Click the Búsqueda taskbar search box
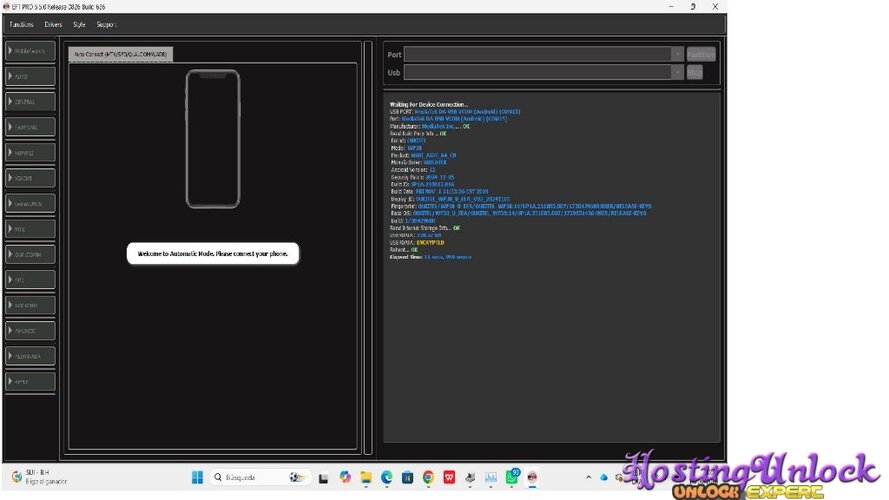Image resolution: width=889 pixels, height=500 pixels. 259,477
